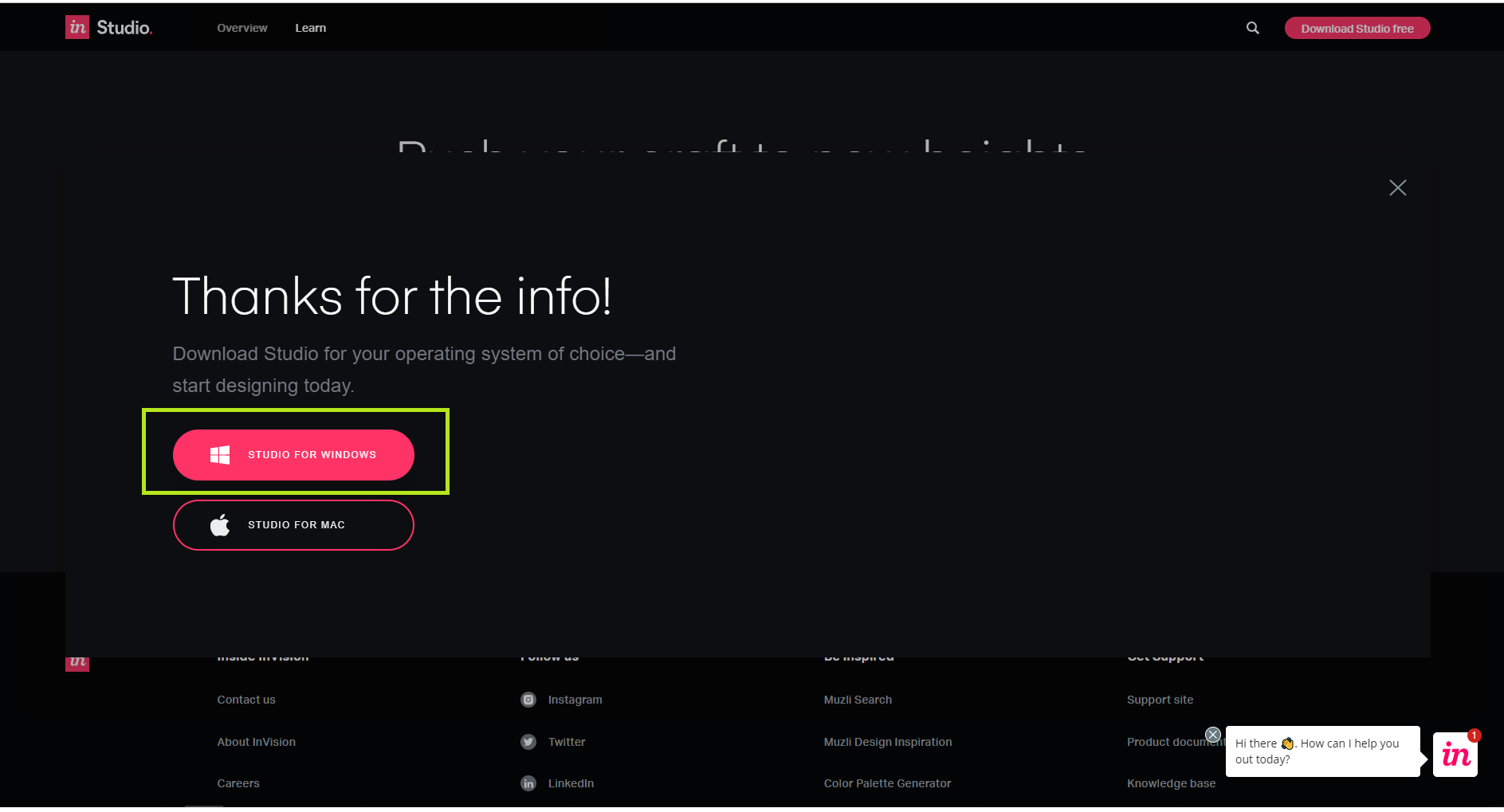Viewport: 1504px width, 812px height.
Task: Open Muzli Design Inspiration link
Action: pyautogui.click(x=888, y=742)
